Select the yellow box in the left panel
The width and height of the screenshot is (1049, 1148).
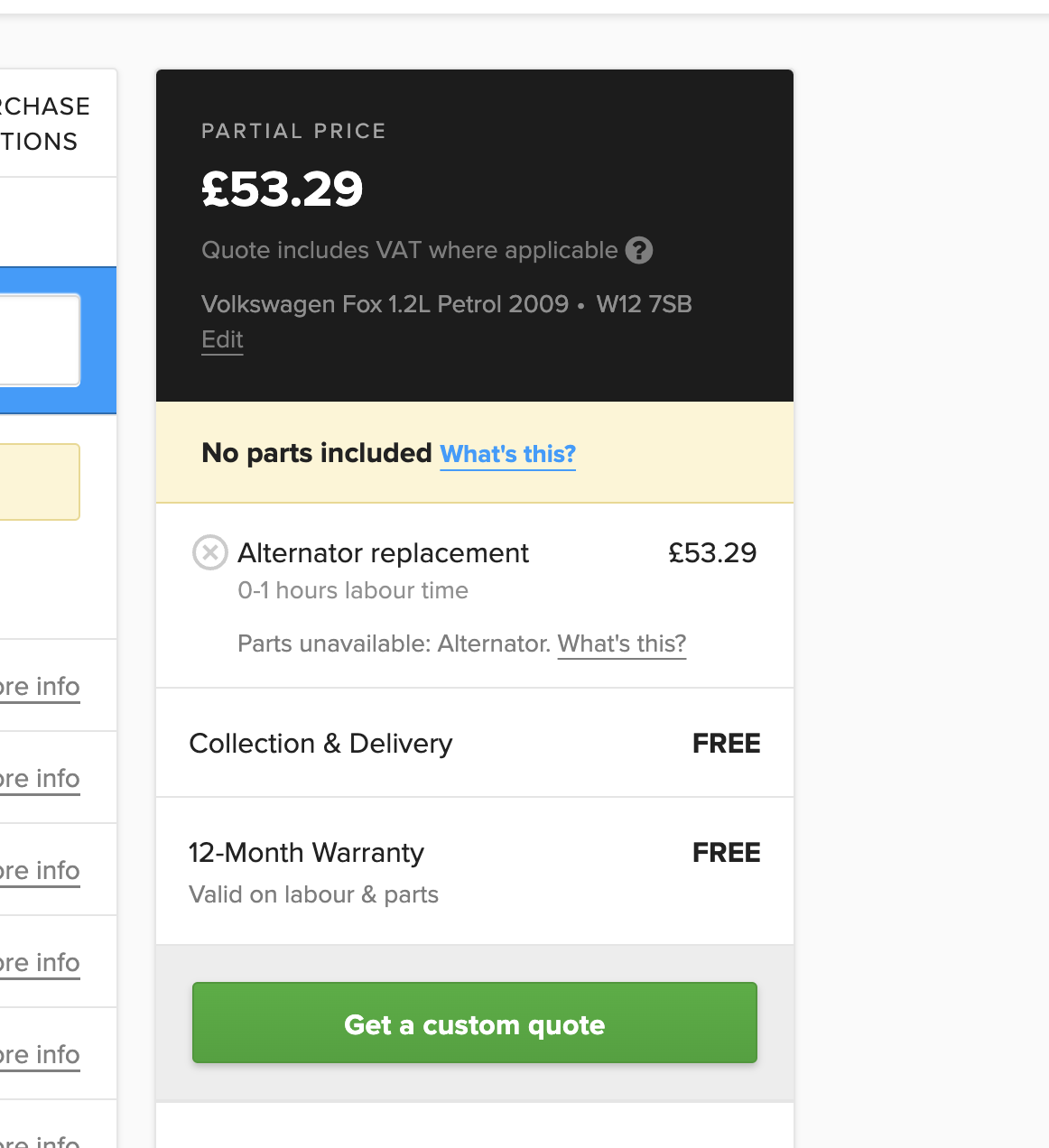39,482
